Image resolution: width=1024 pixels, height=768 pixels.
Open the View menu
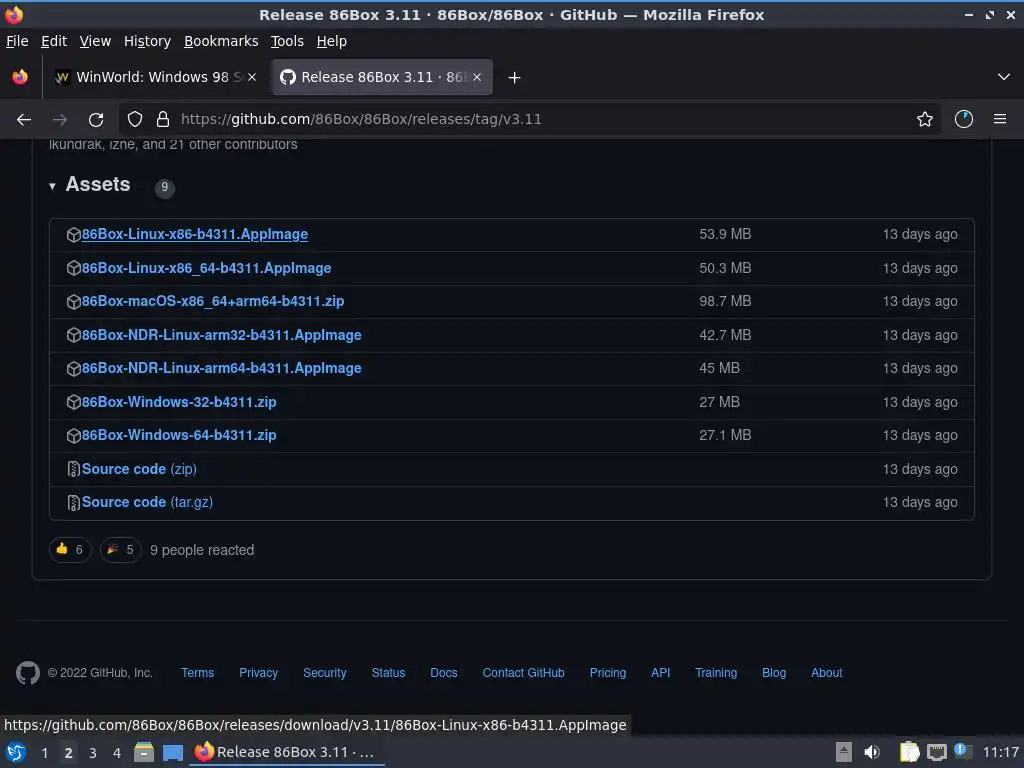click(x=95, y=41)
